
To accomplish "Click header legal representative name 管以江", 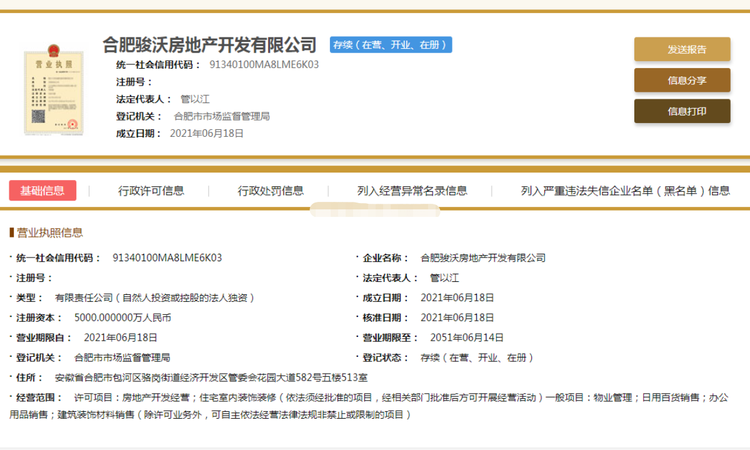I will tap(195, 99).
